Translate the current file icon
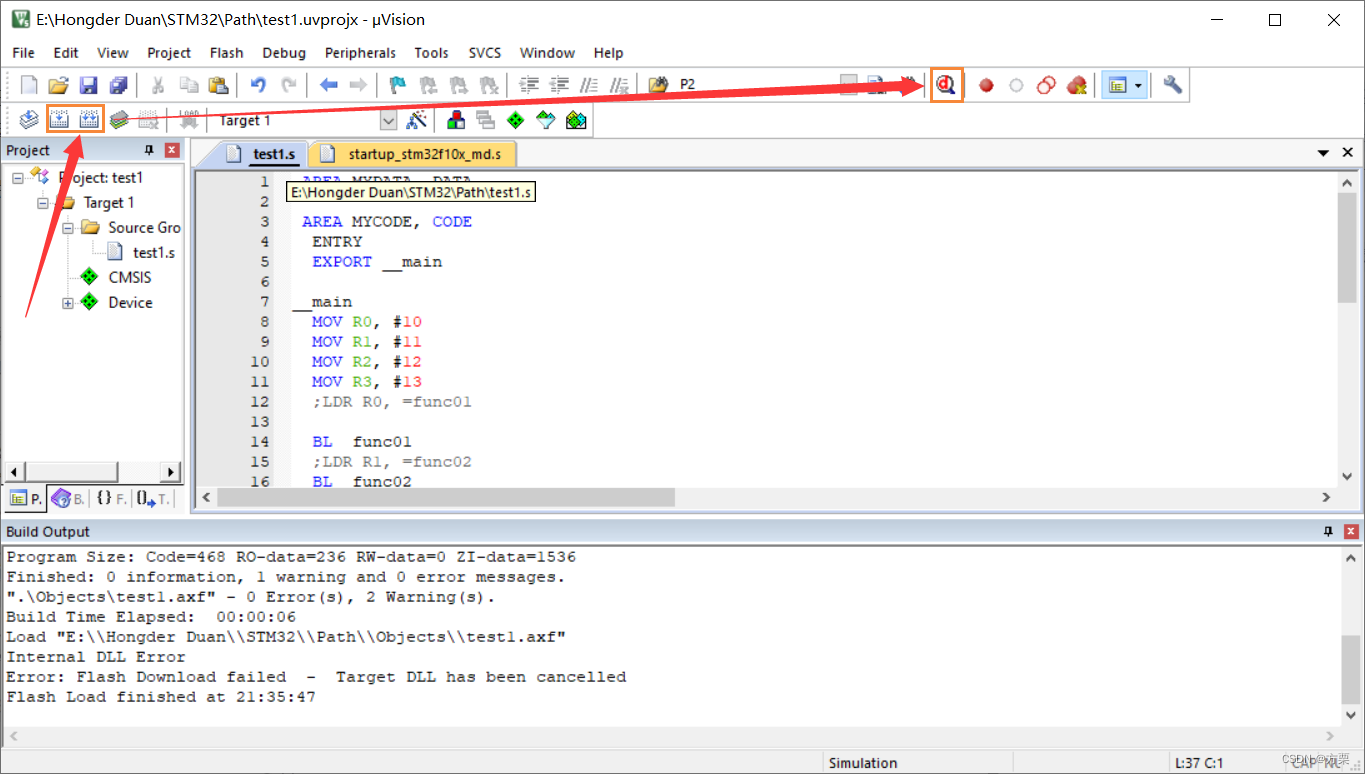Screen dimensions: 1365x774 tap(29, 120)
